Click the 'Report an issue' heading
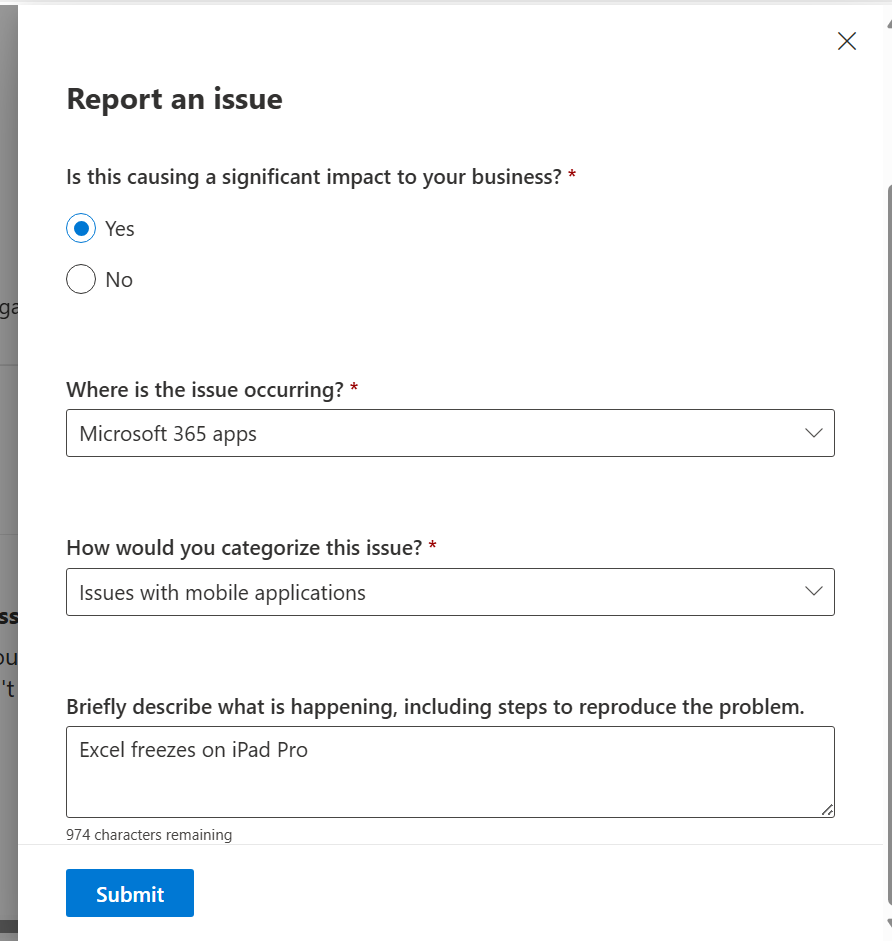Viewport: 892px width, 941px height. (175, 99)
